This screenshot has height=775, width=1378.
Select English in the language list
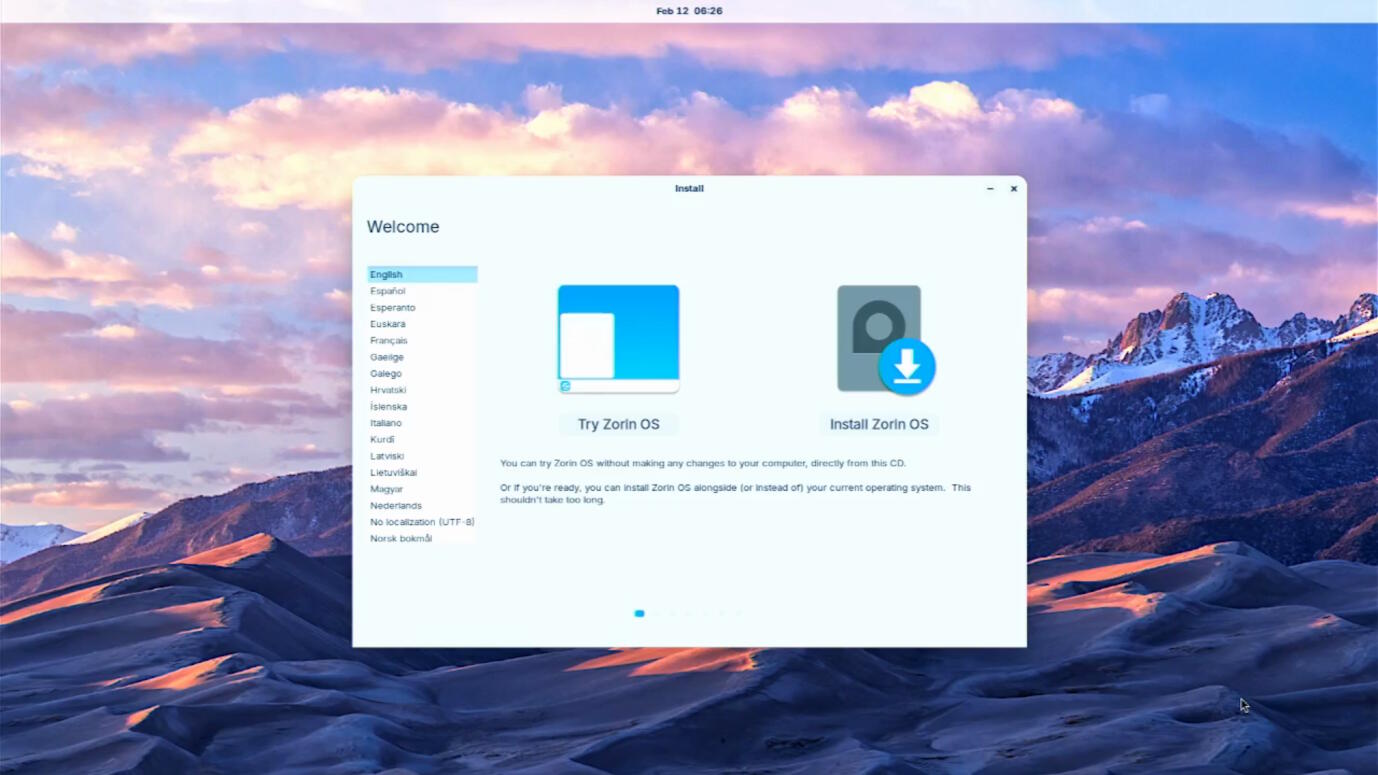pos(422,274)
